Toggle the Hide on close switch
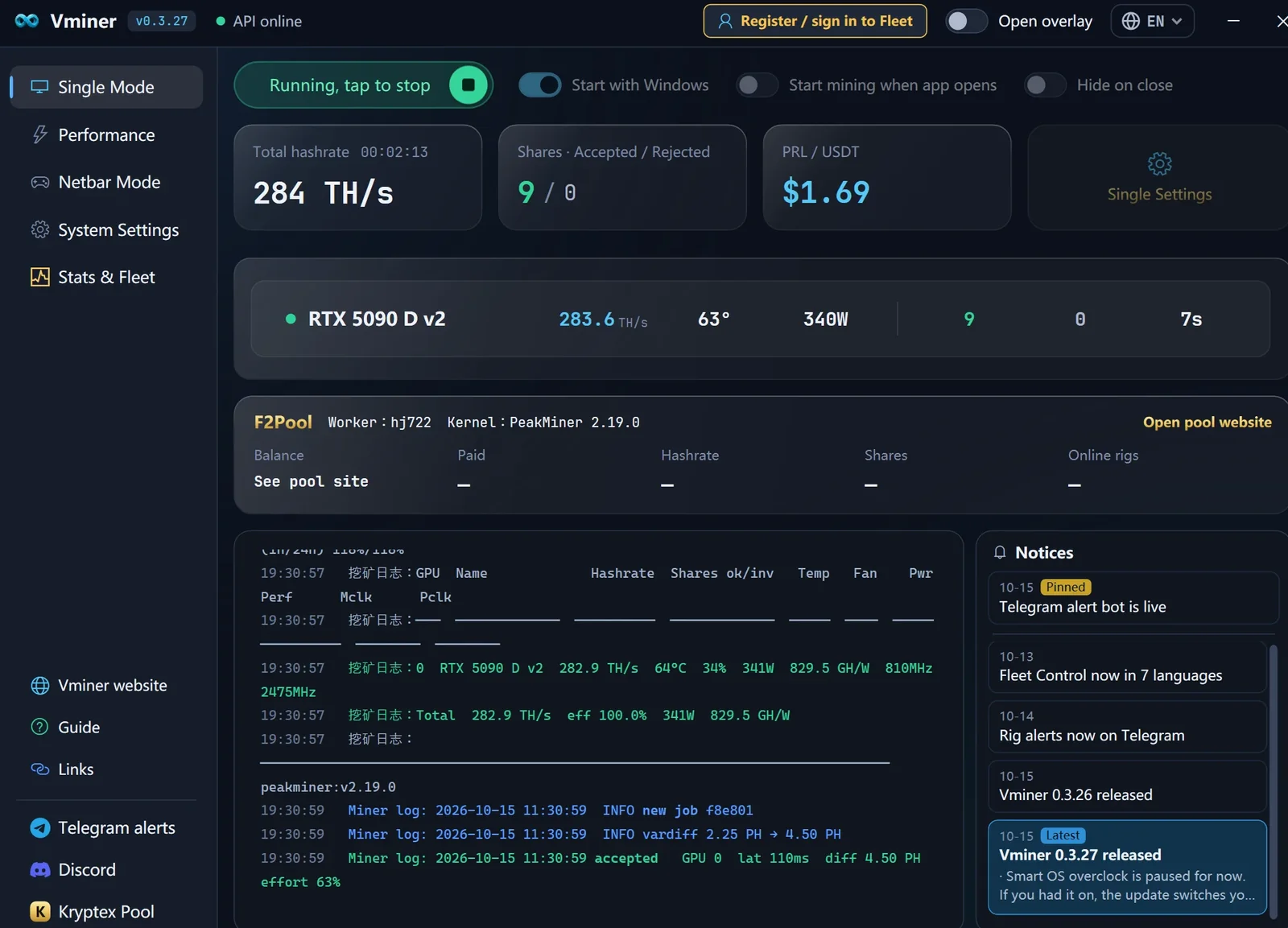This screenshot has height=928, width=1288. coord(1045,85)
